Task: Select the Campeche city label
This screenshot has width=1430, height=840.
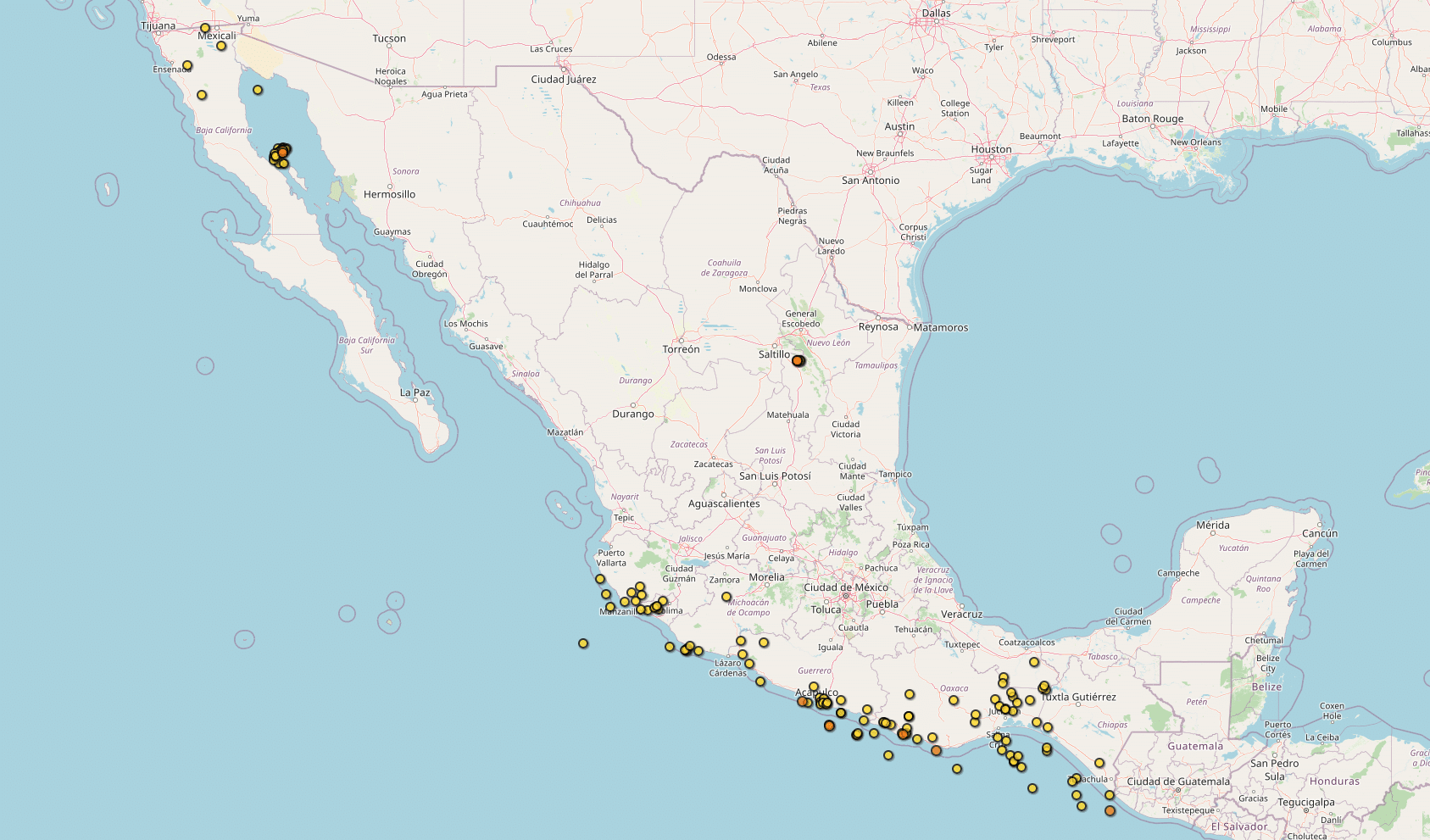Action: pos(1178,573)
